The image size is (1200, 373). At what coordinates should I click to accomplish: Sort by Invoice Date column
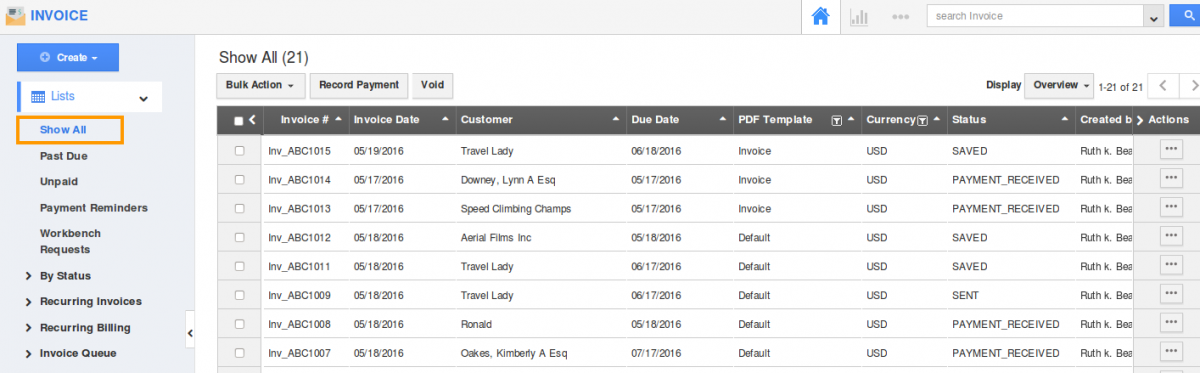pyautogui.click(x=444, y=119)
